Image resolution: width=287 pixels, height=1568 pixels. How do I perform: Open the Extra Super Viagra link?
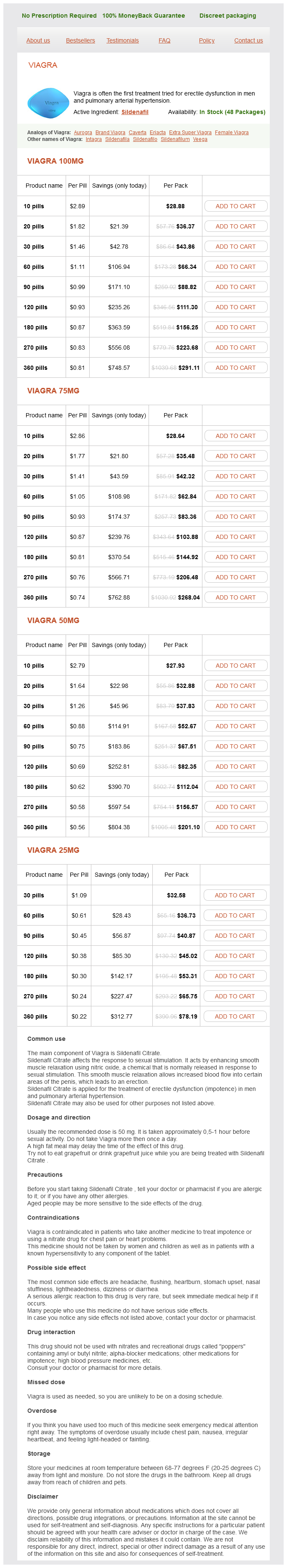190,132
